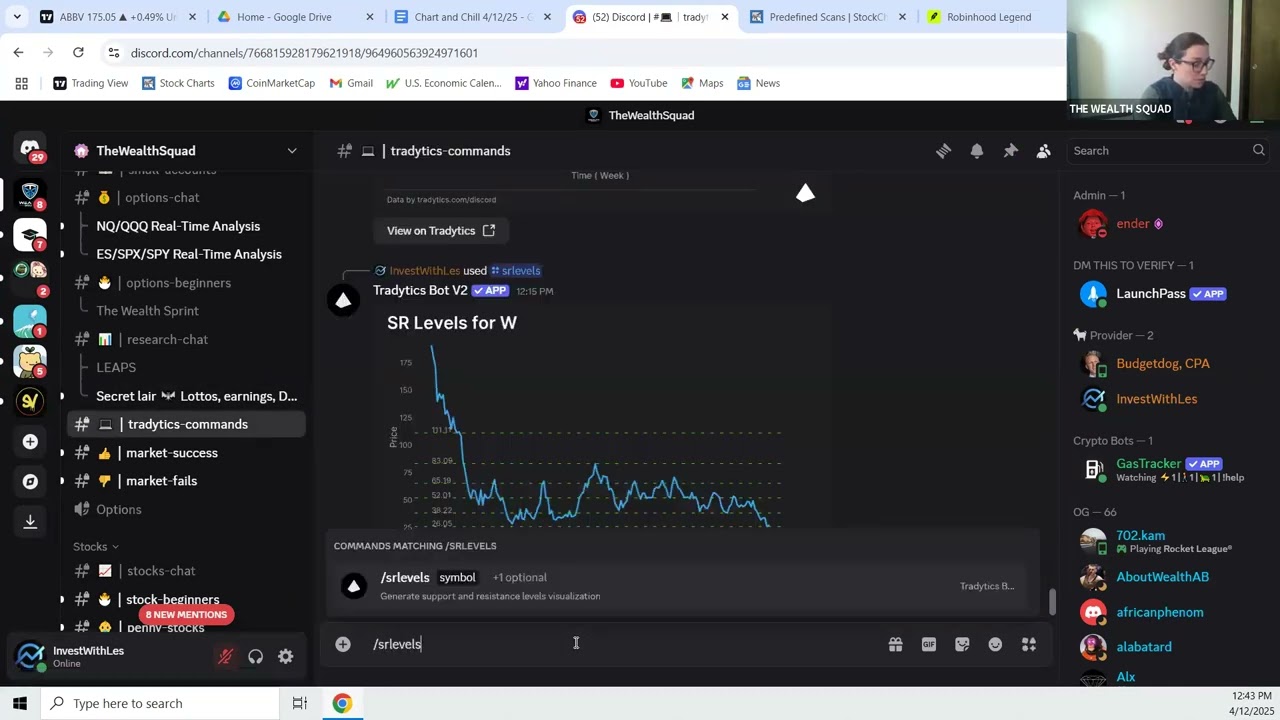Open research-chat channel
The height and width of the screenshot is (720, 1280).
[x=186, y=339]
